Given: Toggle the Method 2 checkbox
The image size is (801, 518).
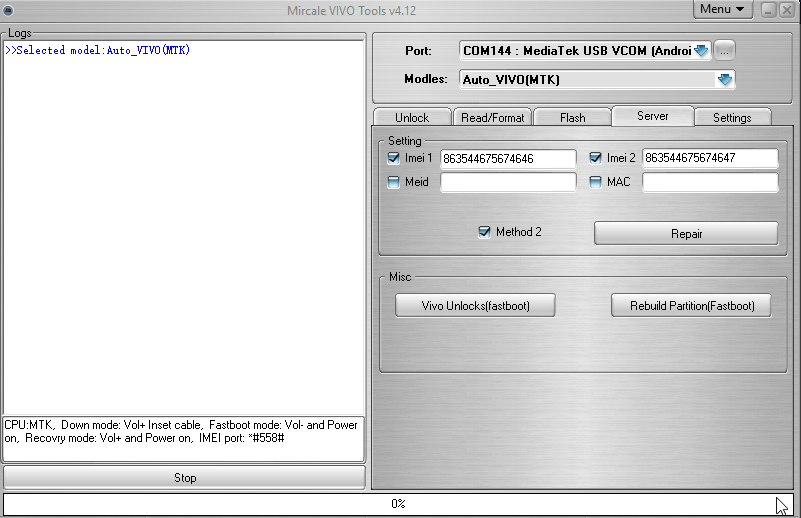Looking at the screenshot, I should coord(484,232).
